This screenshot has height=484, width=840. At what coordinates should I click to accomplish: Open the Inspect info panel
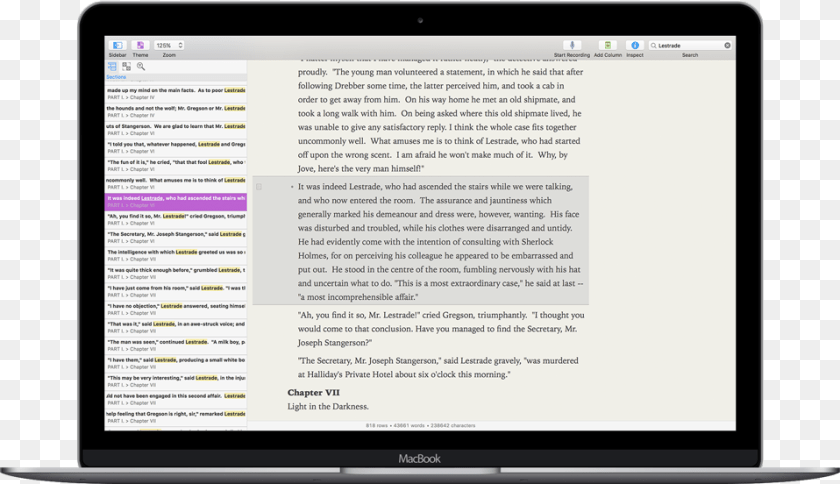coord(634,46)
